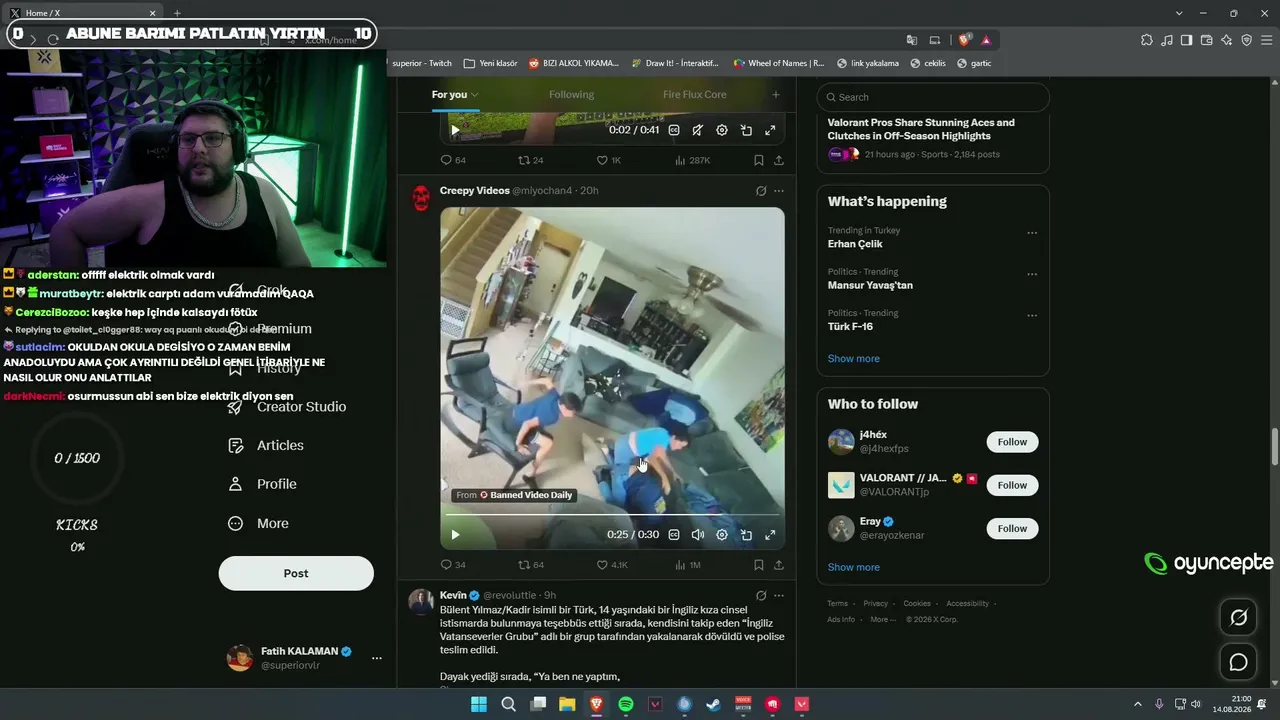Screen dimensions: 1280x720
Task: Bookmark the post with 287K views
Action: point(759,160)
